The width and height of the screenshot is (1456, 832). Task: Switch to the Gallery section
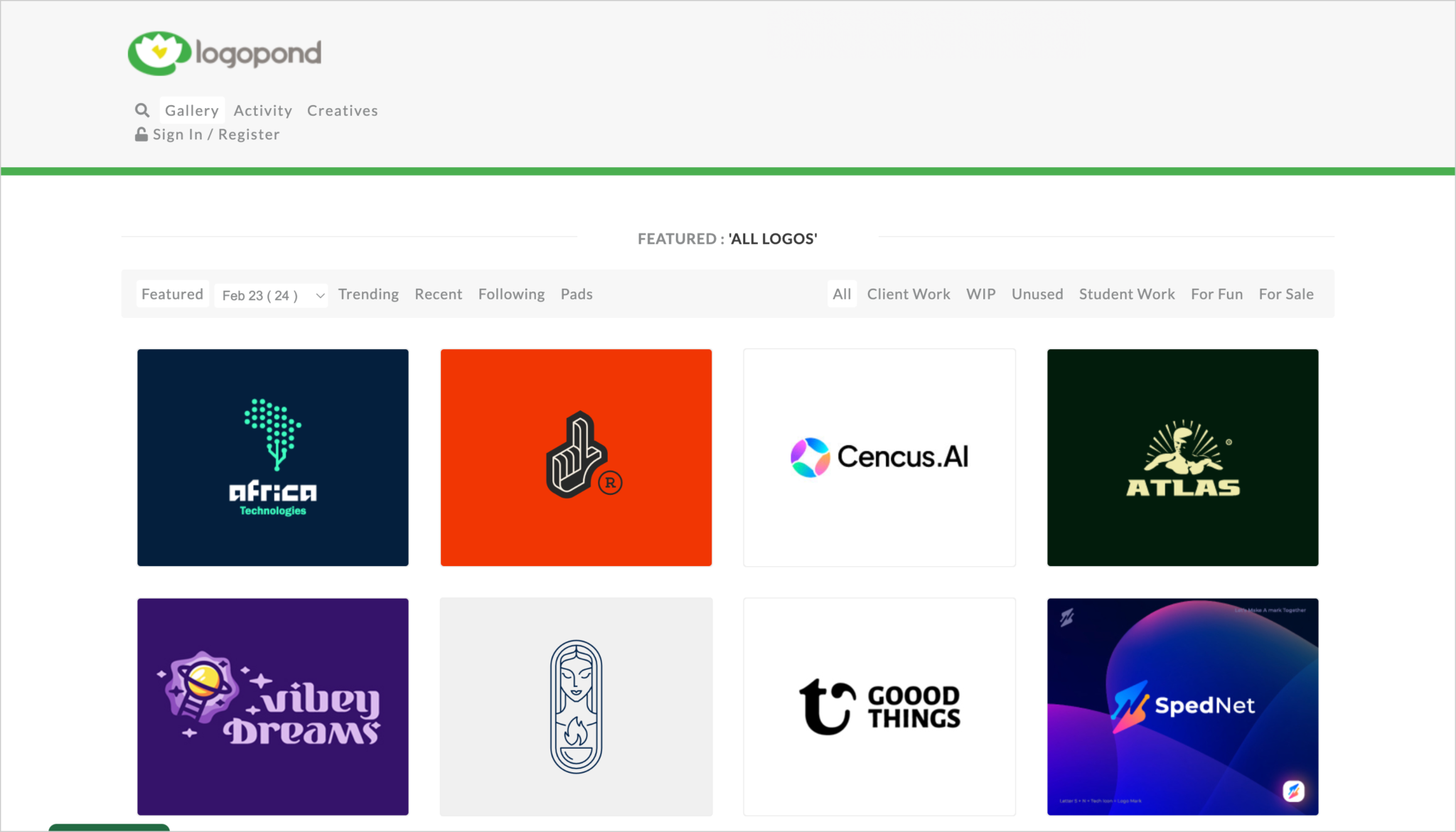(192, 110)
